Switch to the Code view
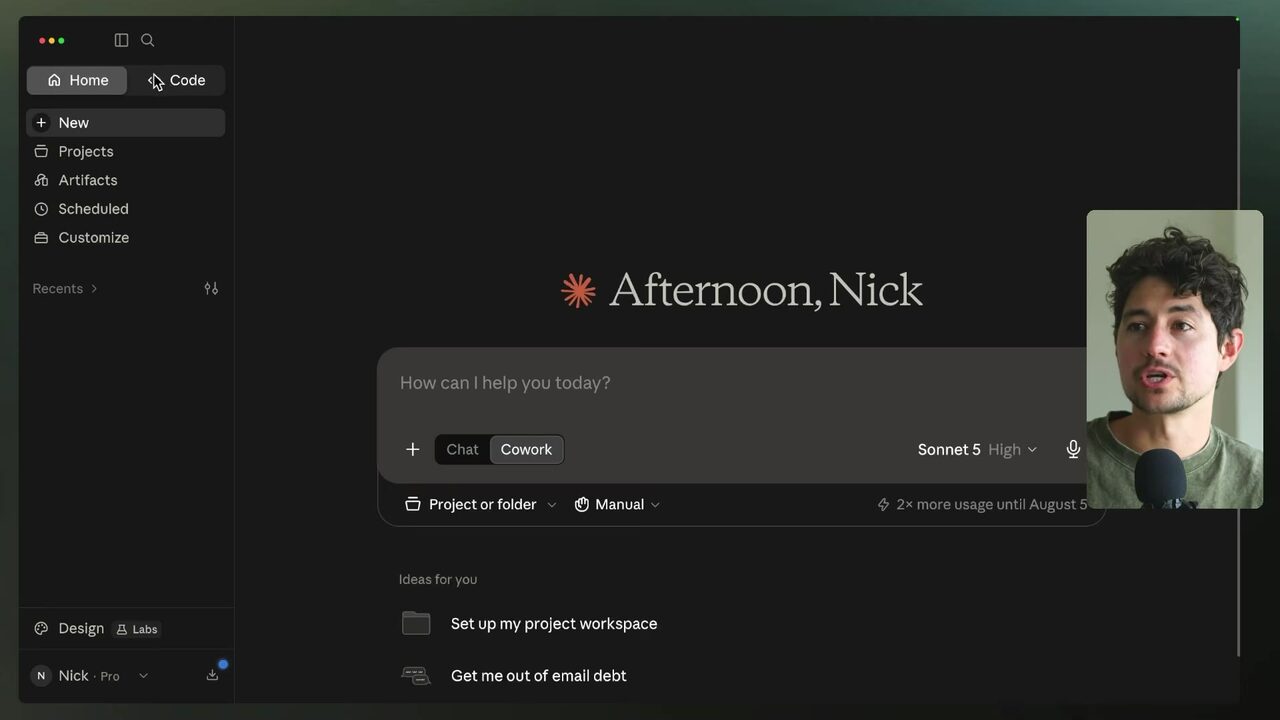Image resolution: width=1280 pixels, height=720 pixels. coord(176,81)
